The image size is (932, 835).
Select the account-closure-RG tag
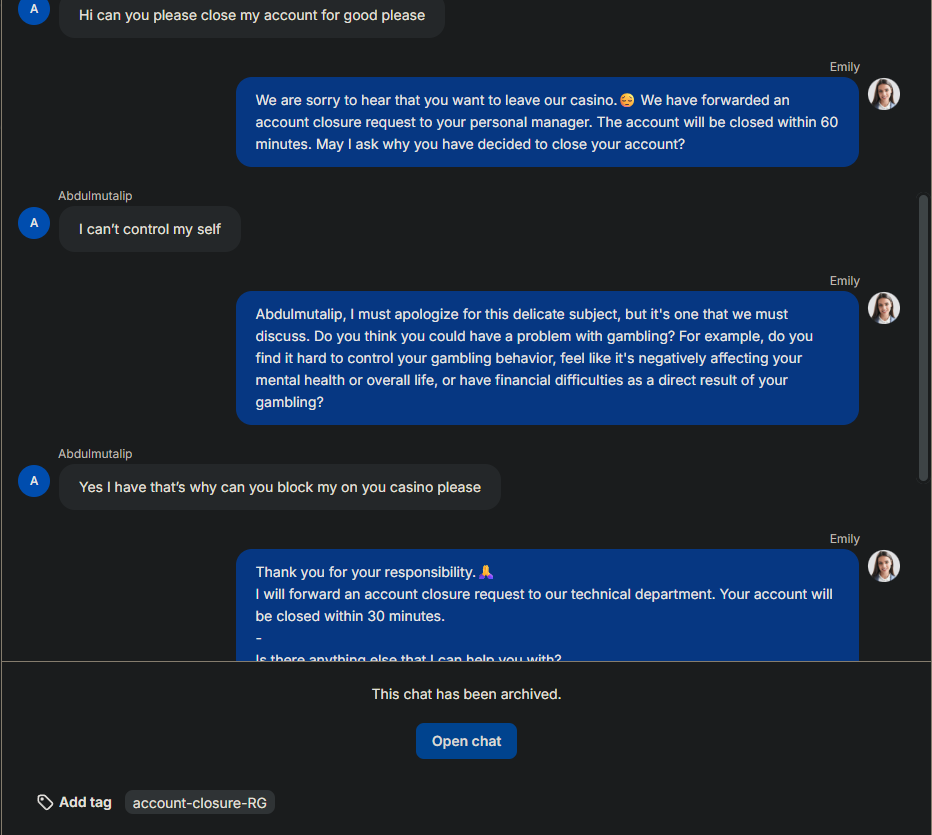click(200, 803)
